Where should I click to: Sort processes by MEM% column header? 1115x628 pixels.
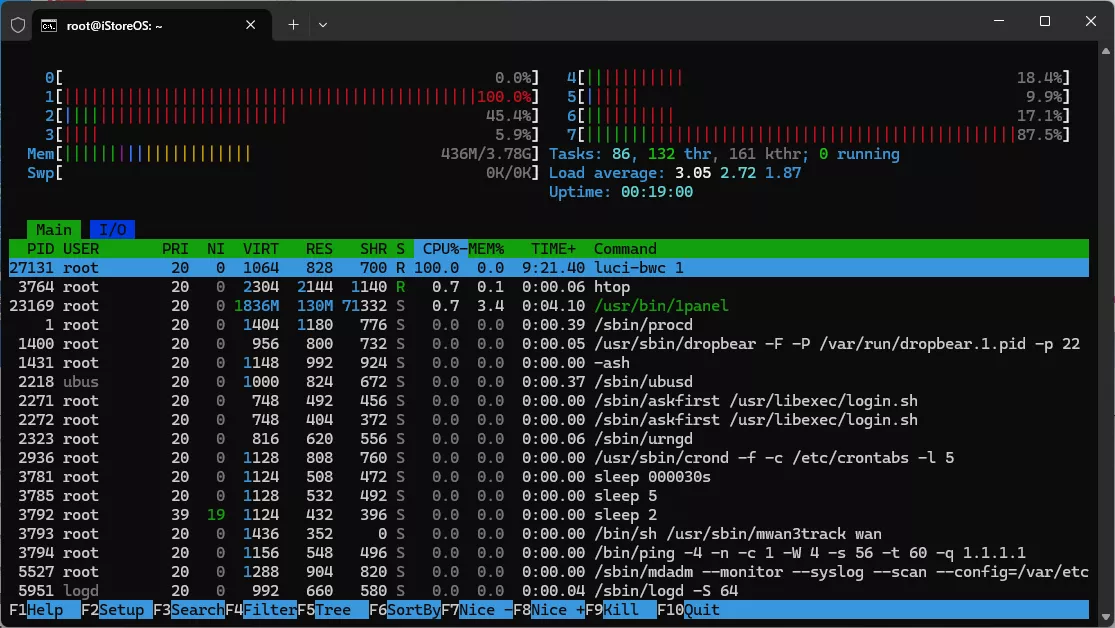(x=487, y=249)
